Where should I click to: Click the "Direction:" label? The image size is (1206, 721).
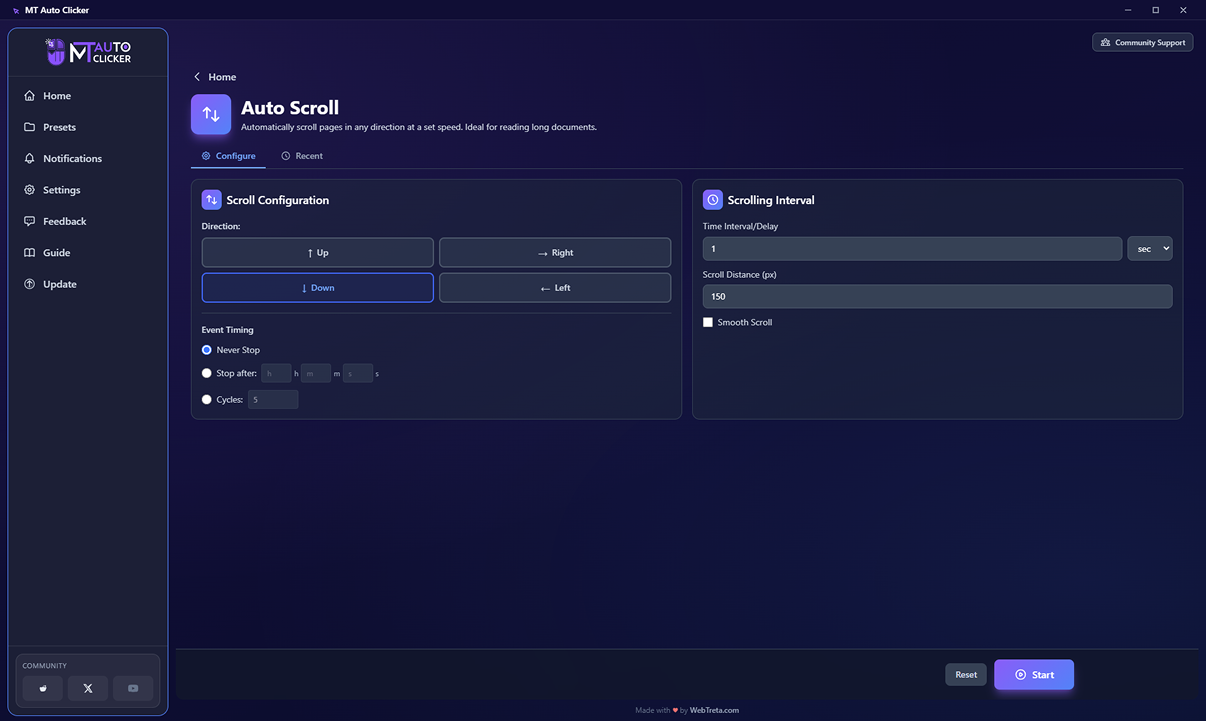tap(221, 227)
